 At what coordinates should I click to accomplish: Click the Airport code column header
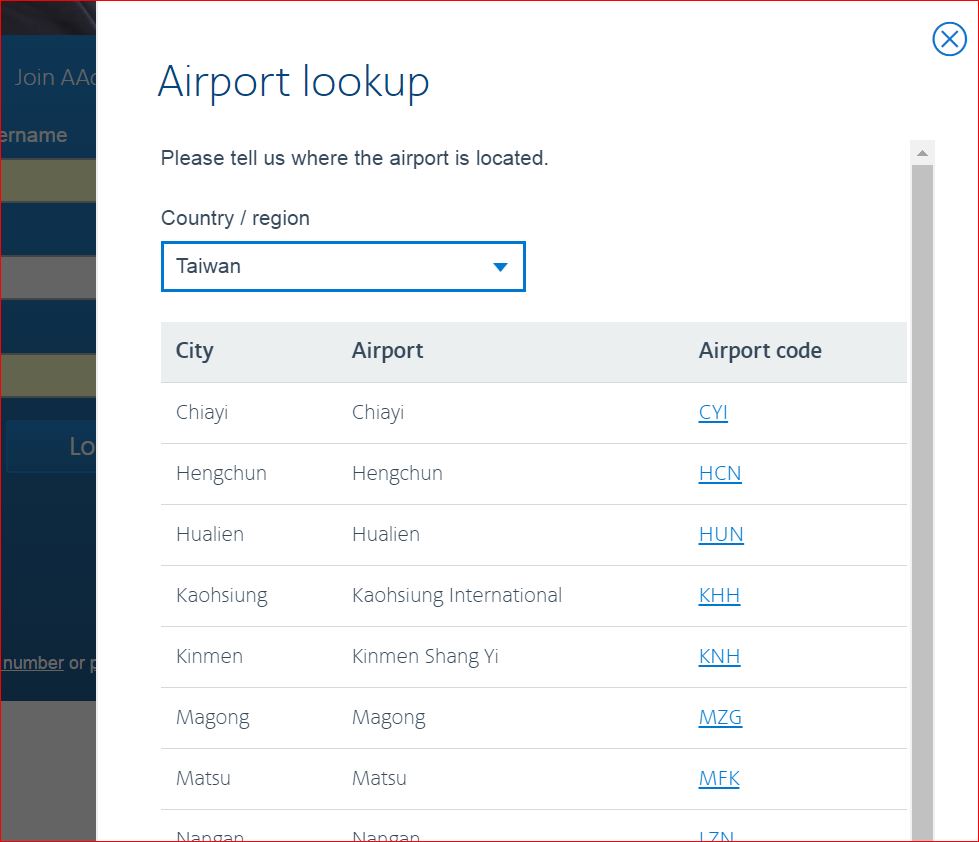click(760, 351)
